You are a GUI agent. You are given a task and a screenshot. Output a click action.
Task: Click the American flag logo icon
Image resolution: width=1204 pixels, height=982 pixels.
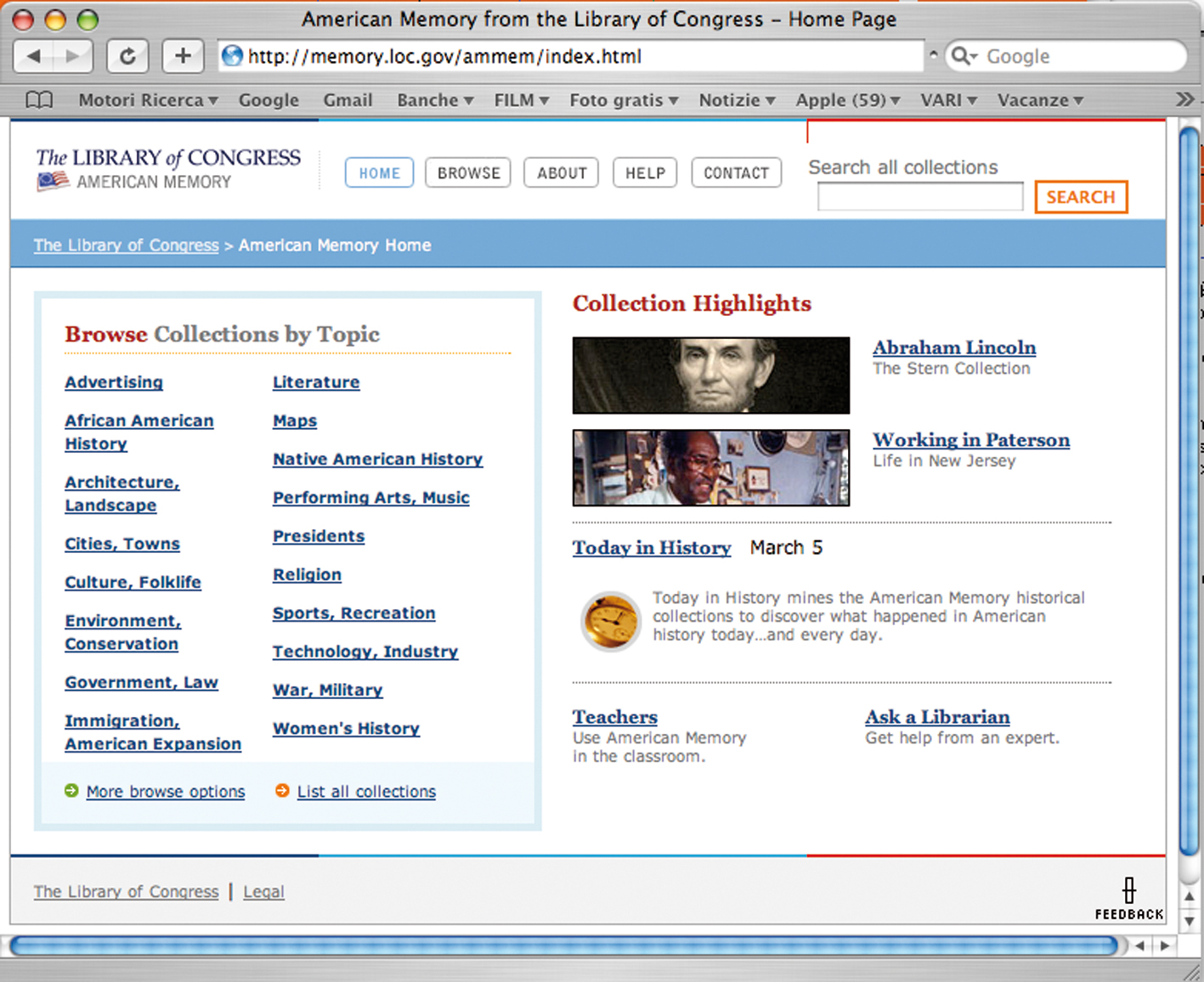[x=53, y=181]
